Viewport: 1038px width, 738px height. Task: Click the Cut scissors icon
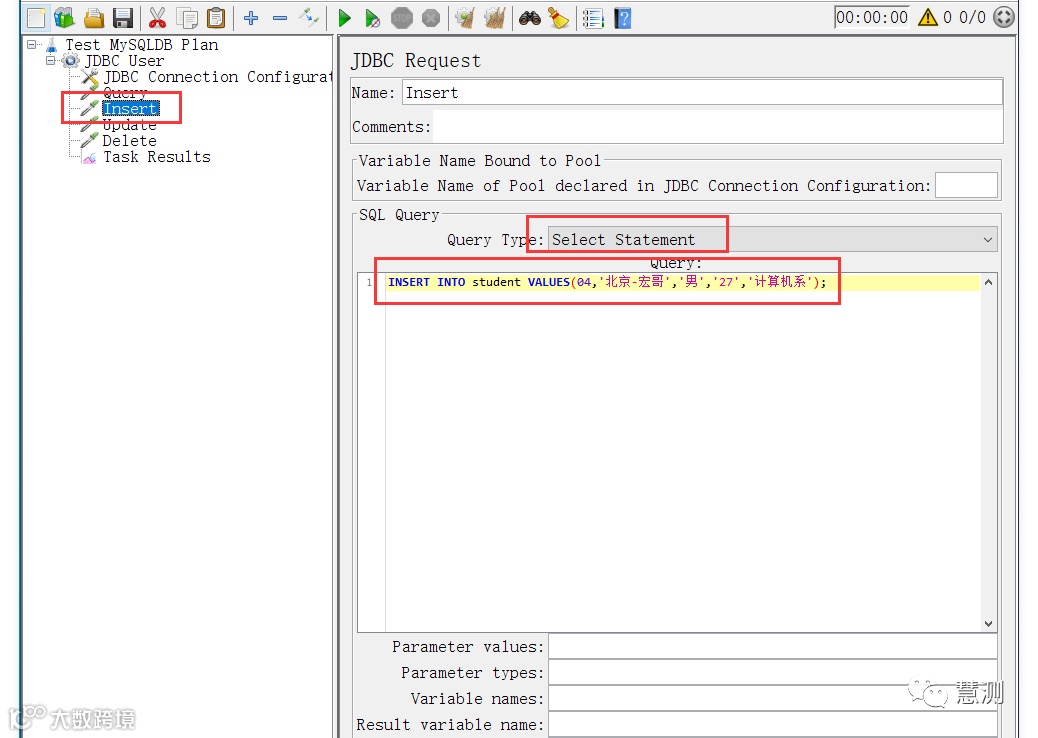tap(158, 18)
